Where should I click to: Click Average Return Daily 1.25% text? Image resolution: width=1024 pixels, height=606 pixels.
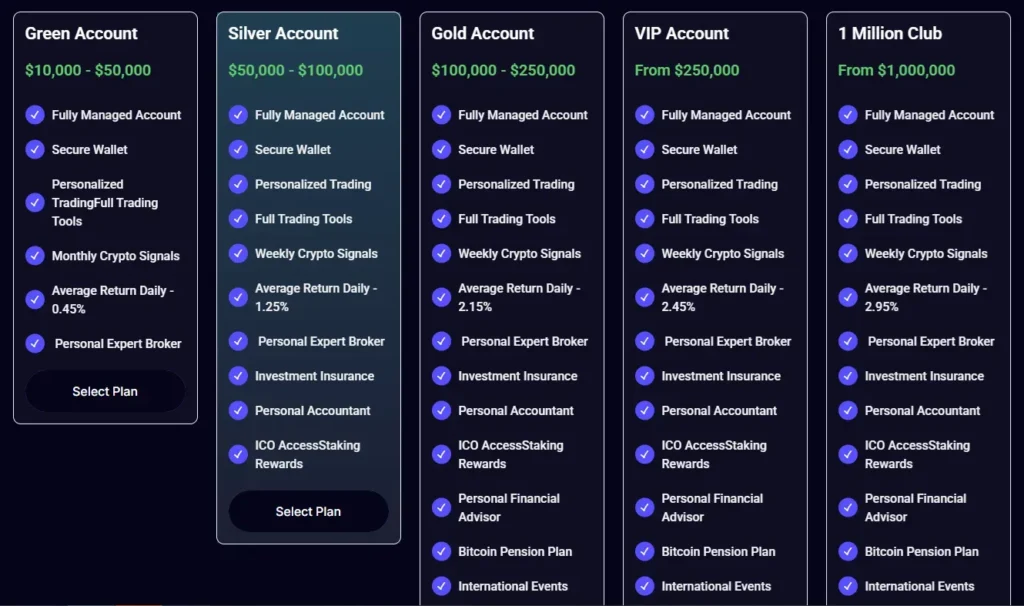pos(315,297)
